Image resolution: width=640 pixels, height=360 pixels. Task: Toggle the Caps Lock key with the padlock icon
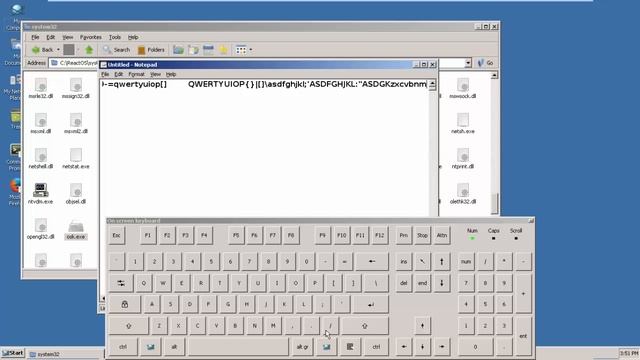[124, 304]
